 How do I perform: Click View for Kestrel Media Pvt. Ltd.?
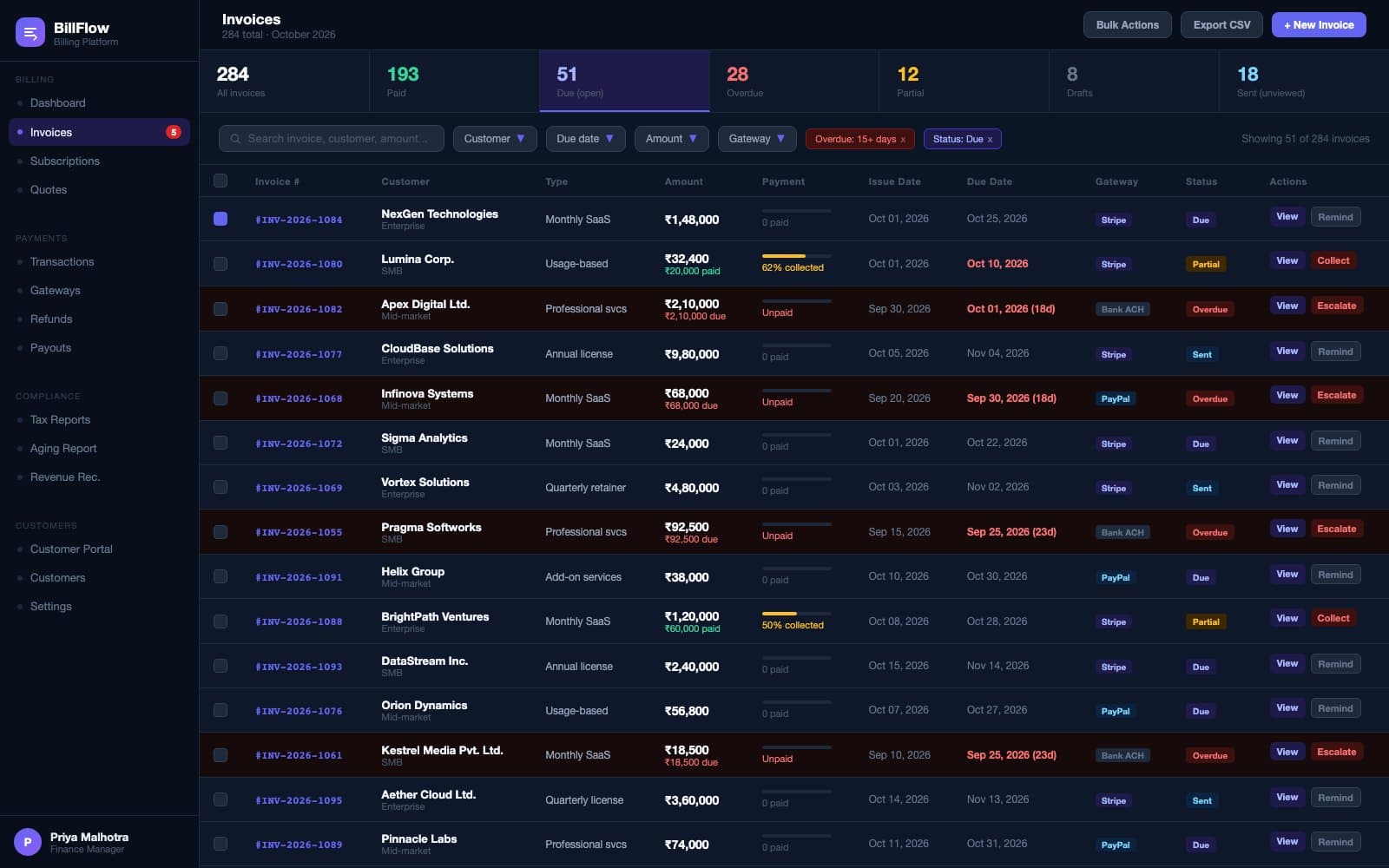(1287, 752)
